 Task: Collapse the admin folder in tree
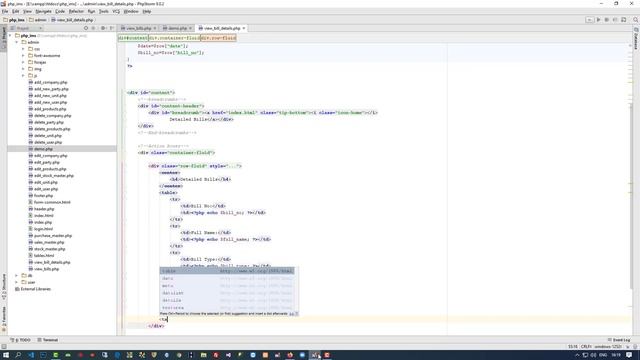[x=17, y=42]
